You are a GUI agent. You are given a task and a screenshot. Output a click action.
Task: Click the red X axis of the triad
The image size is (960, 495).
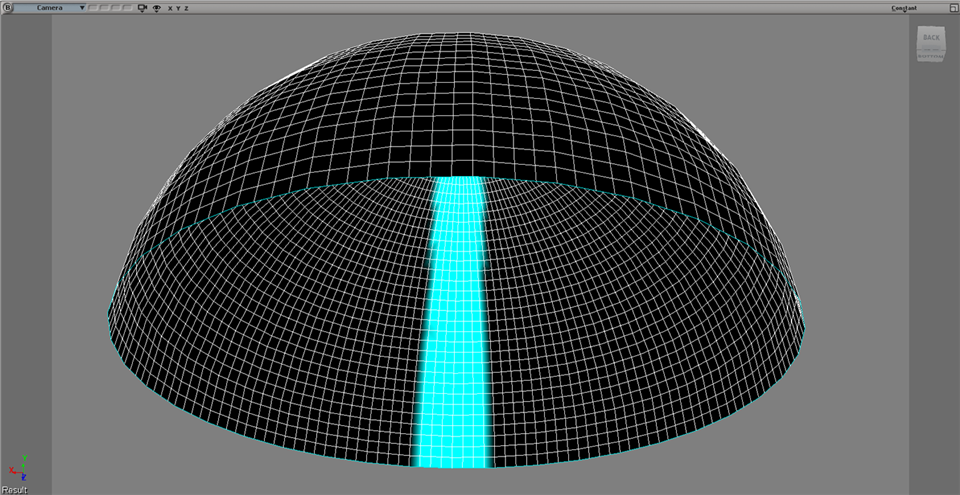[x=13, y=470]
